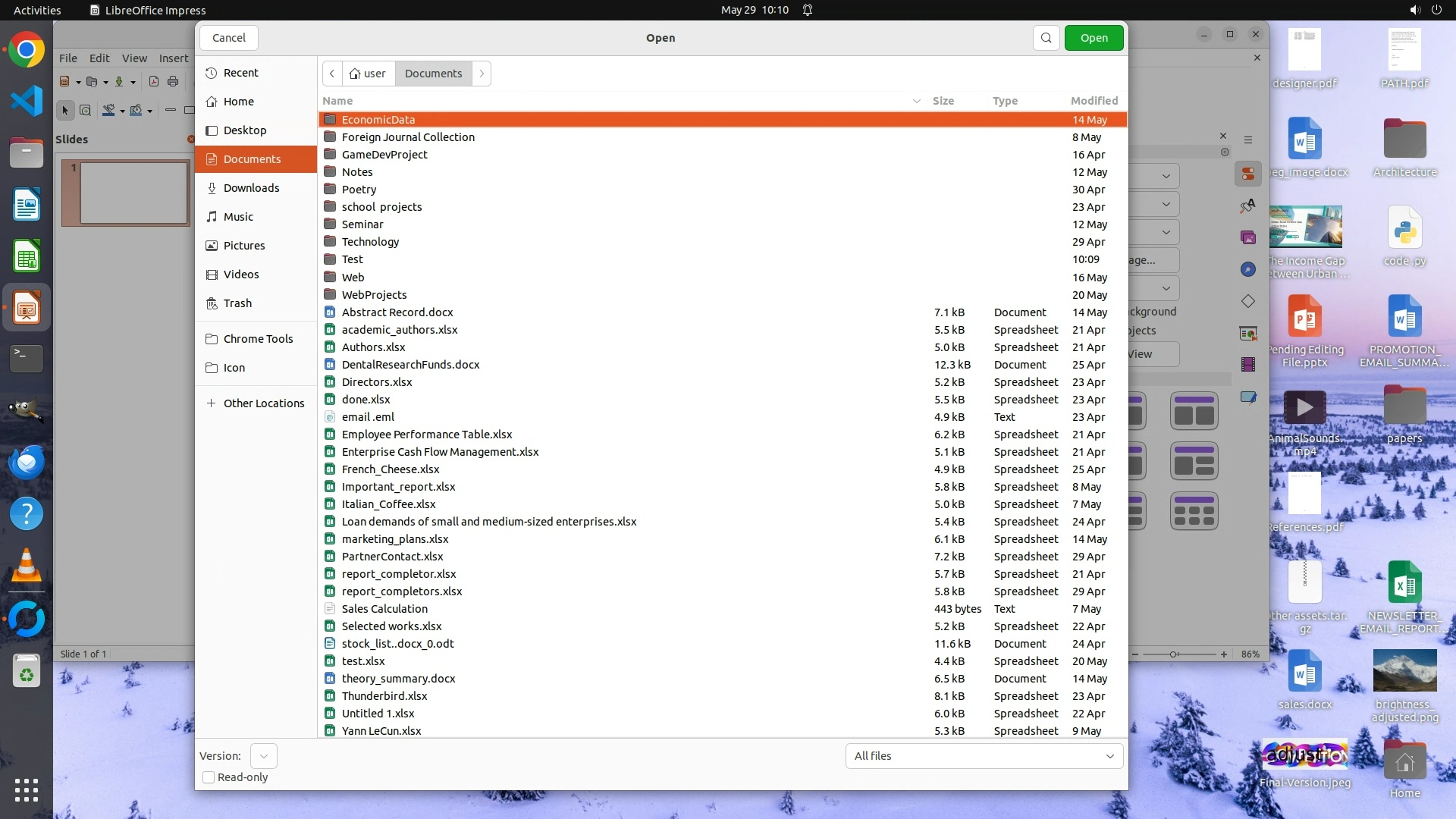This screenshot has height=819, width=1456.
Task: Open the All files filter dropdown
Action: [x=984, y=756]
